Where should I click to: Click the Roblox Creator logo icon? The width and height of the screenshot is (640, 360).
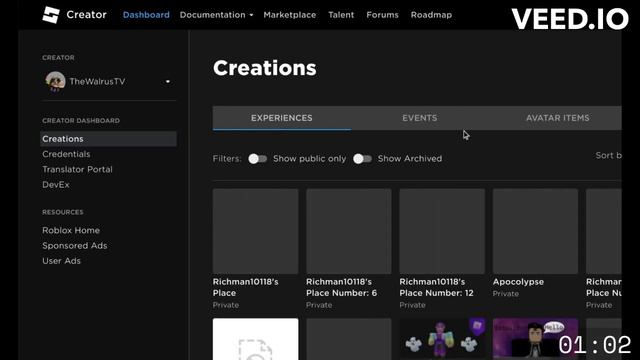point(51,15)
